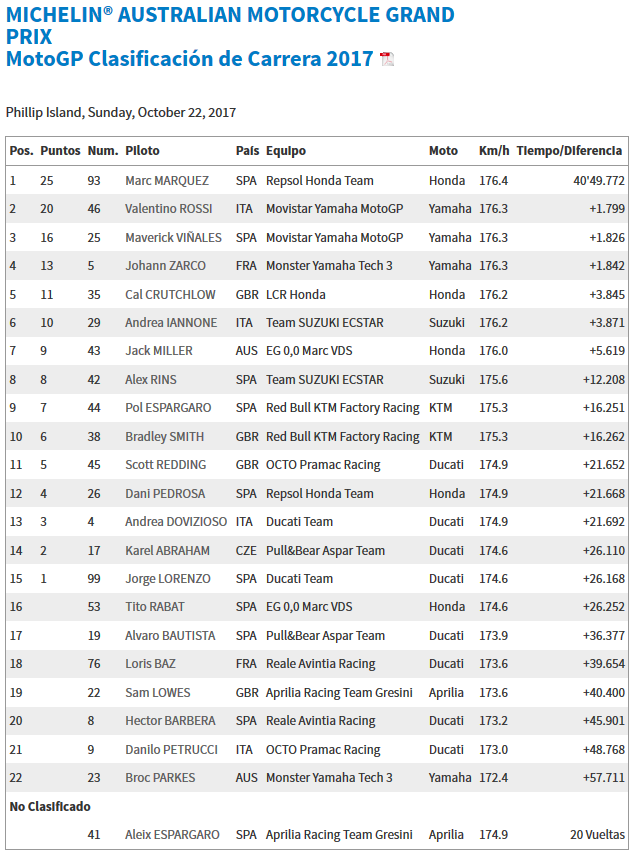Click Marquez's winning time 40'49.772
Image resolution: width=636 pixels, height=855 pixels.
[599, 180]
